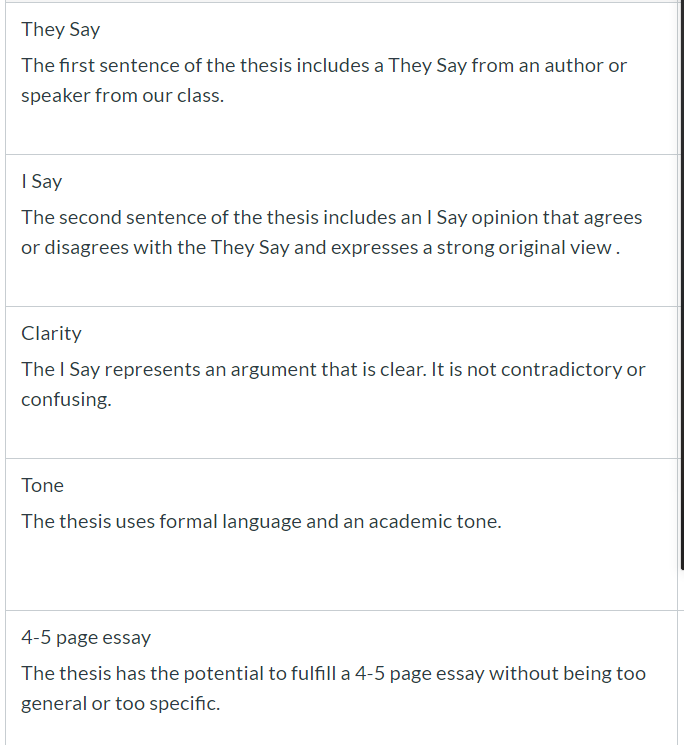Click the "They Say" criterion heading
Screen dimensions: 684x745
pos(60,29)
